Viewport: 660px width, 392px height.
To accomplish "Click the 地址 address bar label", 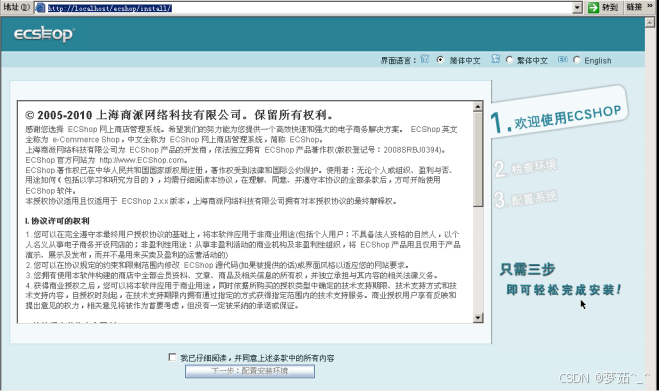I will [x=16, y=7].
